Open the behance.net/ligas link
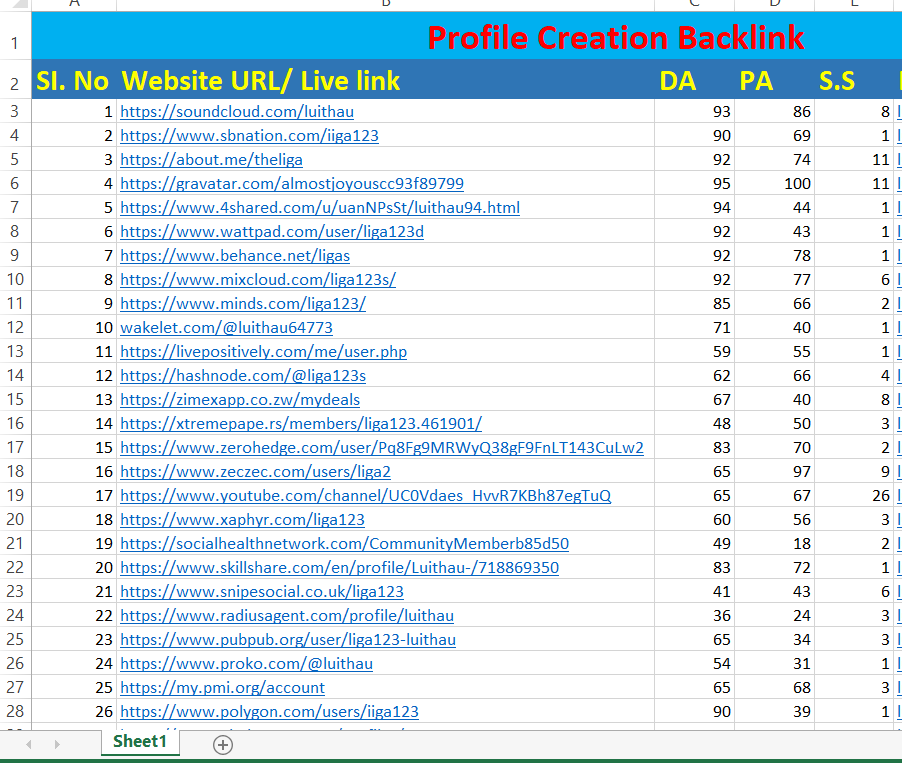 (234, 255)
